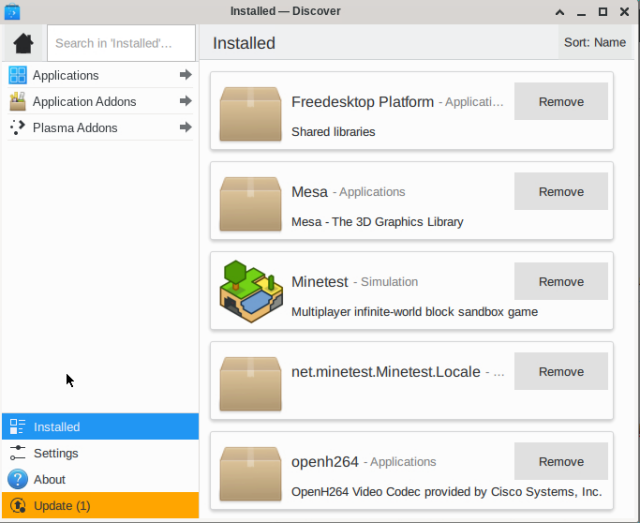Image resolution: width=640 pixels, height=523 pixels.
Task: Click the Home icon button
Action: pos(23,43)
